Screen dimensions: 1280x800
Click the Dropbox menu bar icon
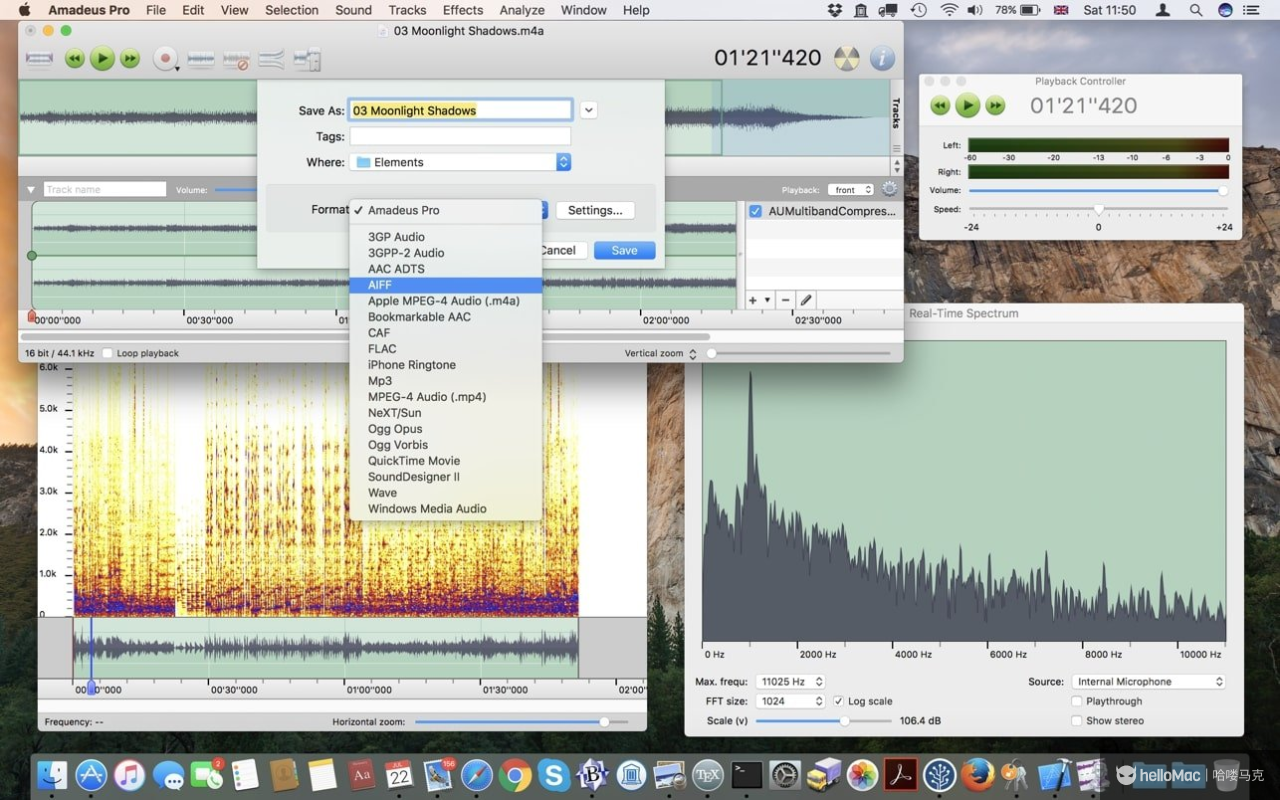[x=835, y=10]
